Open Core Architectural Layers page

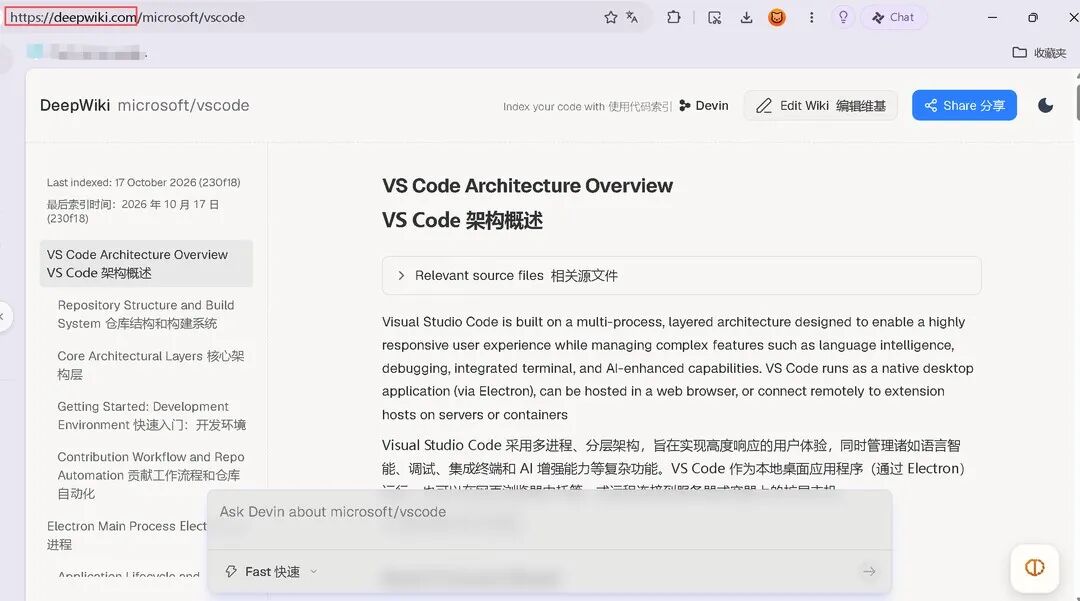tap(151, 365)
